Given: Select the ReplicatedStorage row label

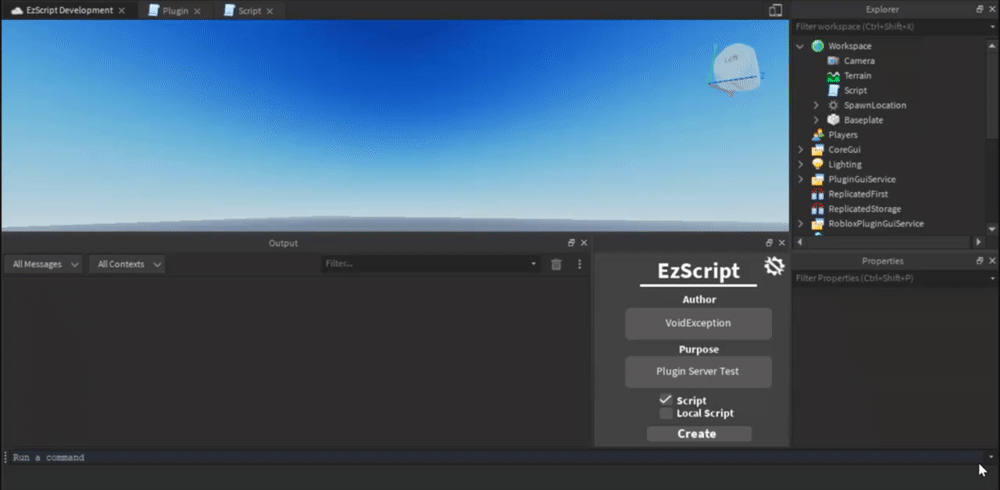Looking at the screenshot, I should (864, 209).
